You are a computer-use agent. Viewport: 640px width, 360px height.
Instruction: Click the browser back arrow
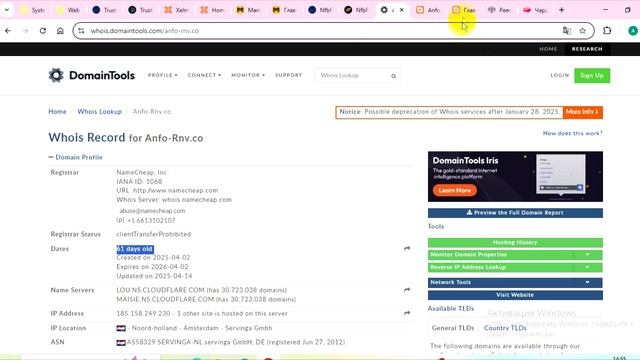coord(8,31)
